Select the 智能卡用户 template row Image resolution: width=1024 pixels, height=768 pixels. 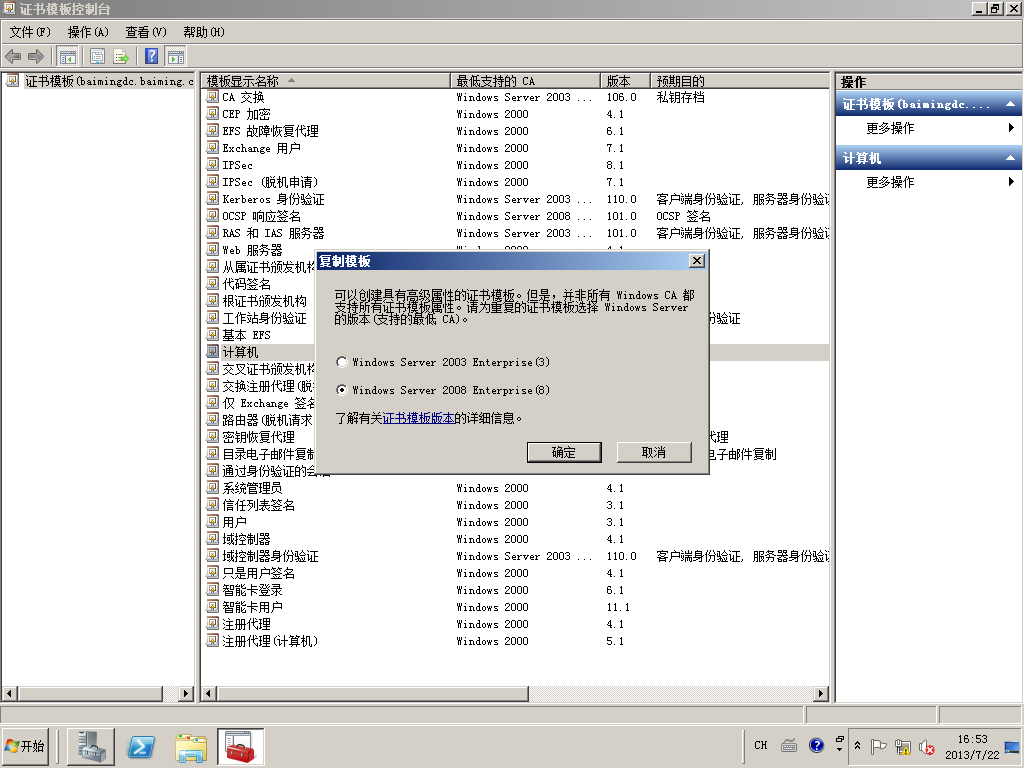(x=517, y=607)
